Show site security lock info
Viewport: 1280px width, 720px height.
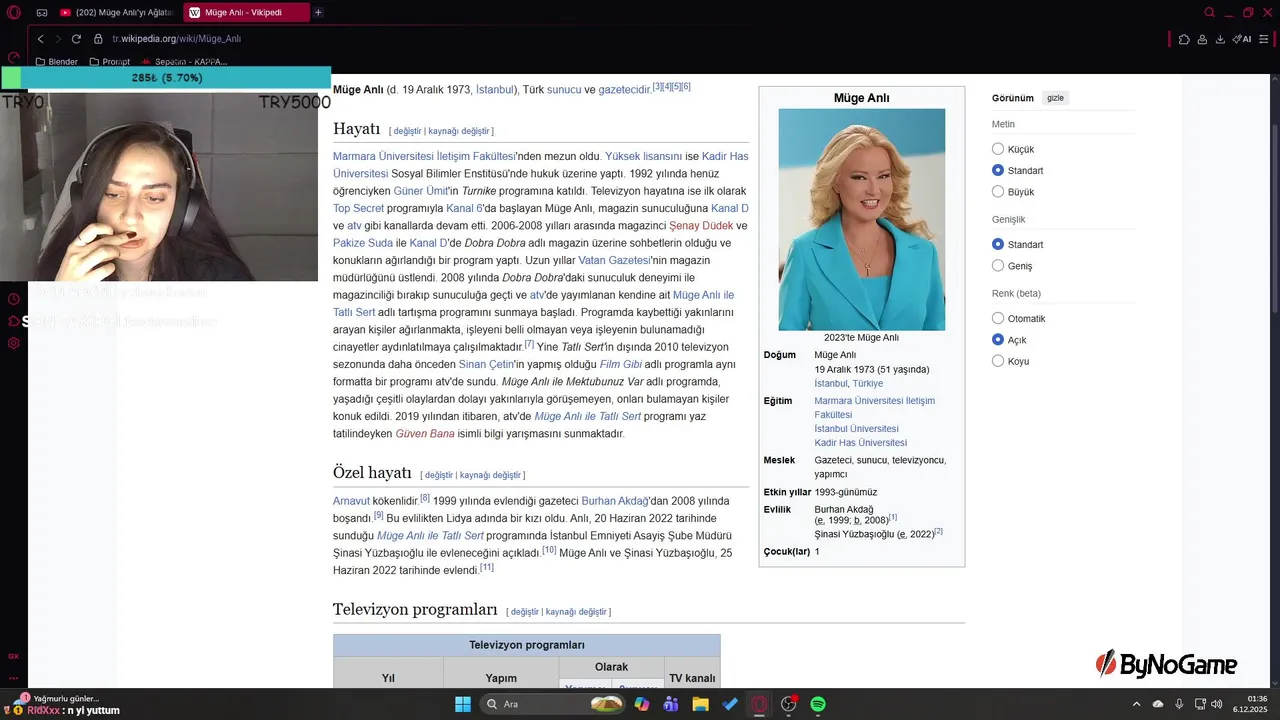[x=98, y=39]
